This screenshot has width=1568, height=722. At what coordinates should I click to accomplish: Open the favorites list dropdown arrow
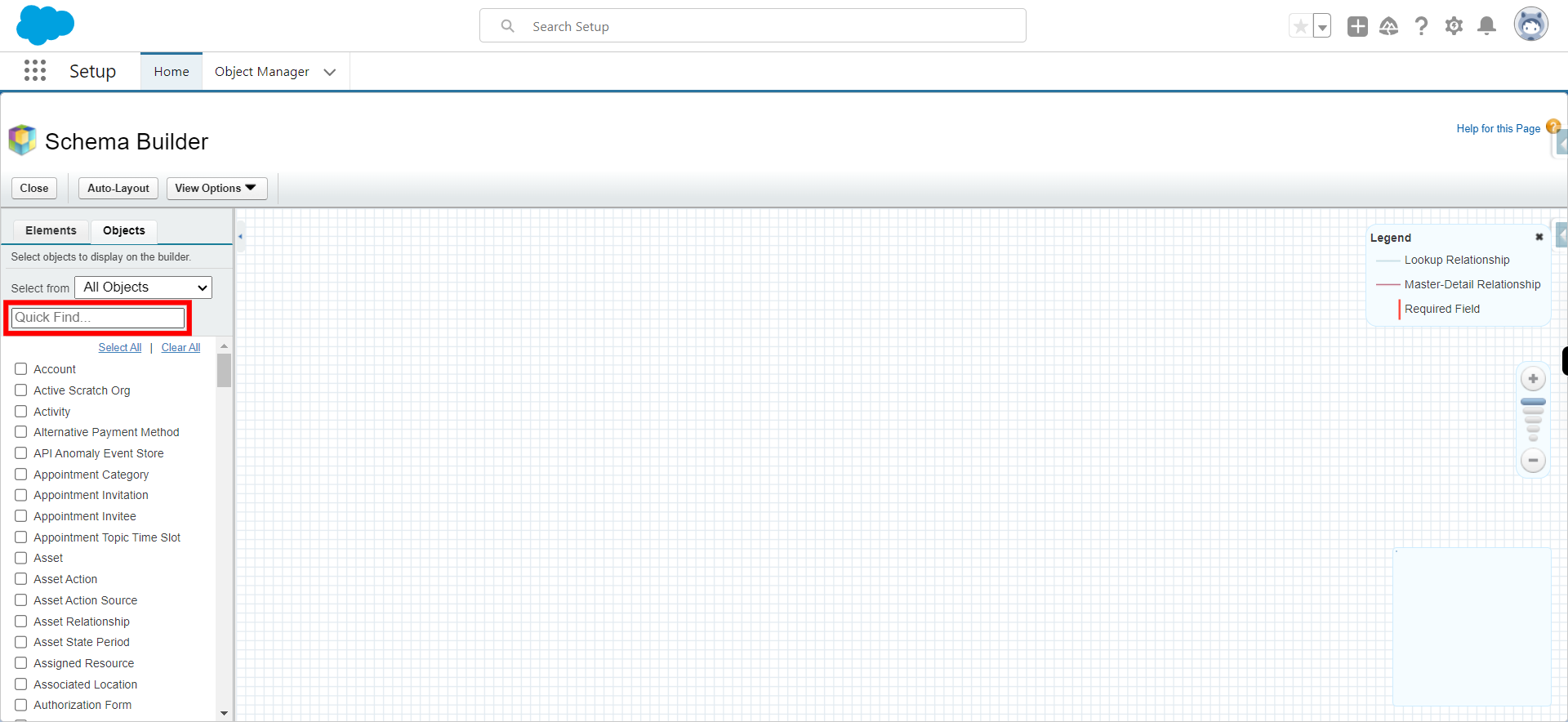[x=1322, y=26]
